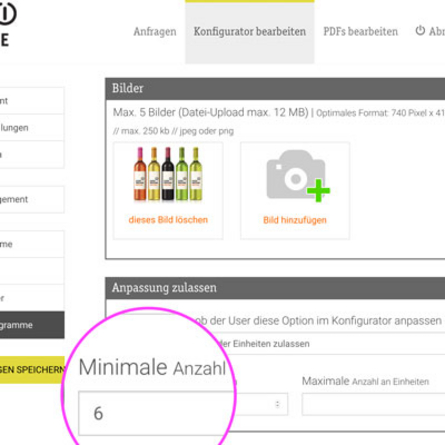Screen dimensions: 445x445
Task: Open sidebar item ending 'gement'
Action: [x=32, y=199]
